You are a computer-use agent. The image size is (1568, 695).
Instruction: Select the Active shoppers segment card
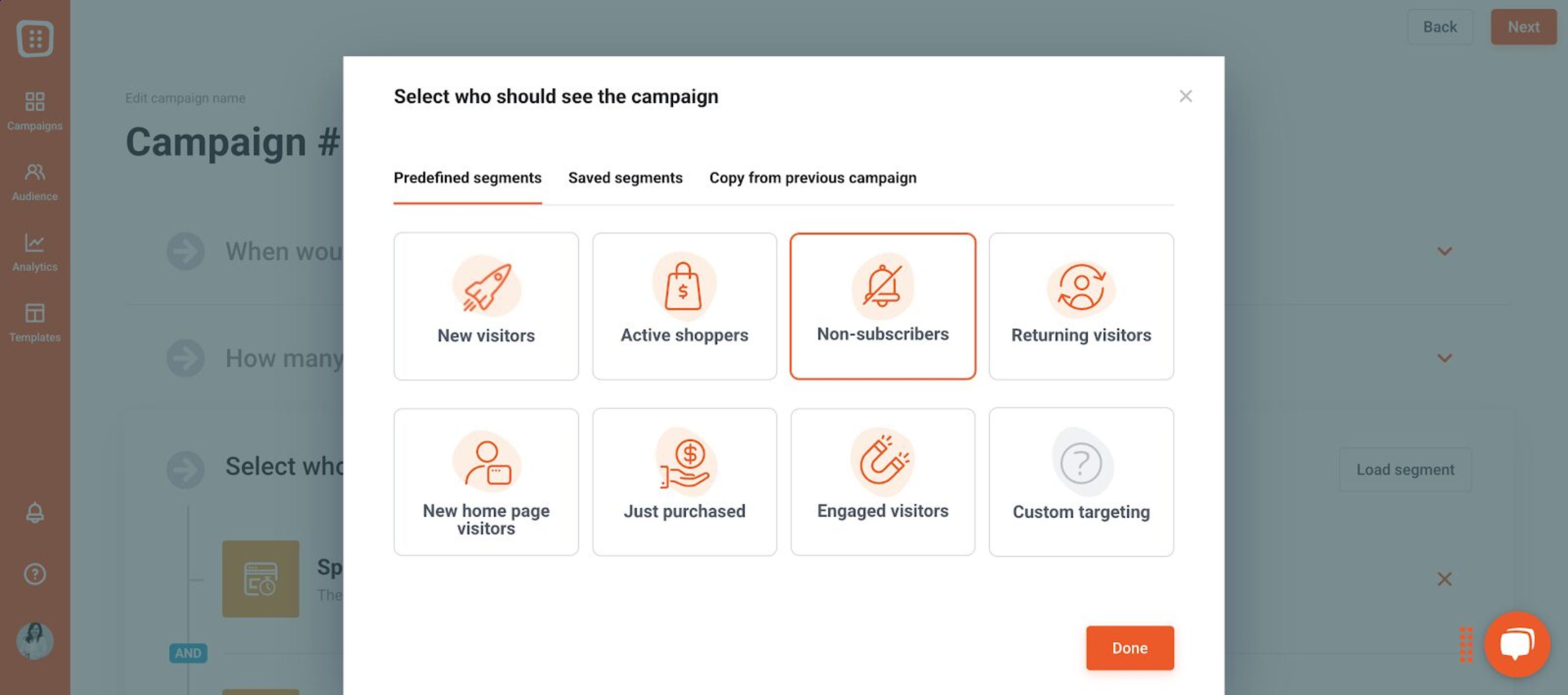[x=684, y=306]
